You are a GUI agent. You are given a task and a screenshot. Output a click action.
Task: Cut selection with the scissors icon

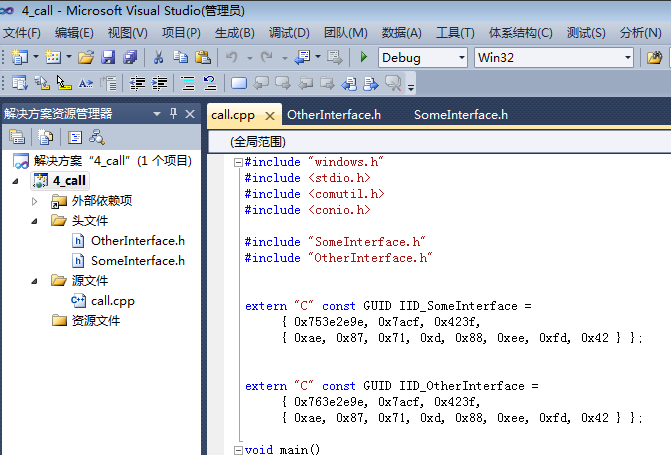[x=158, y=57]
